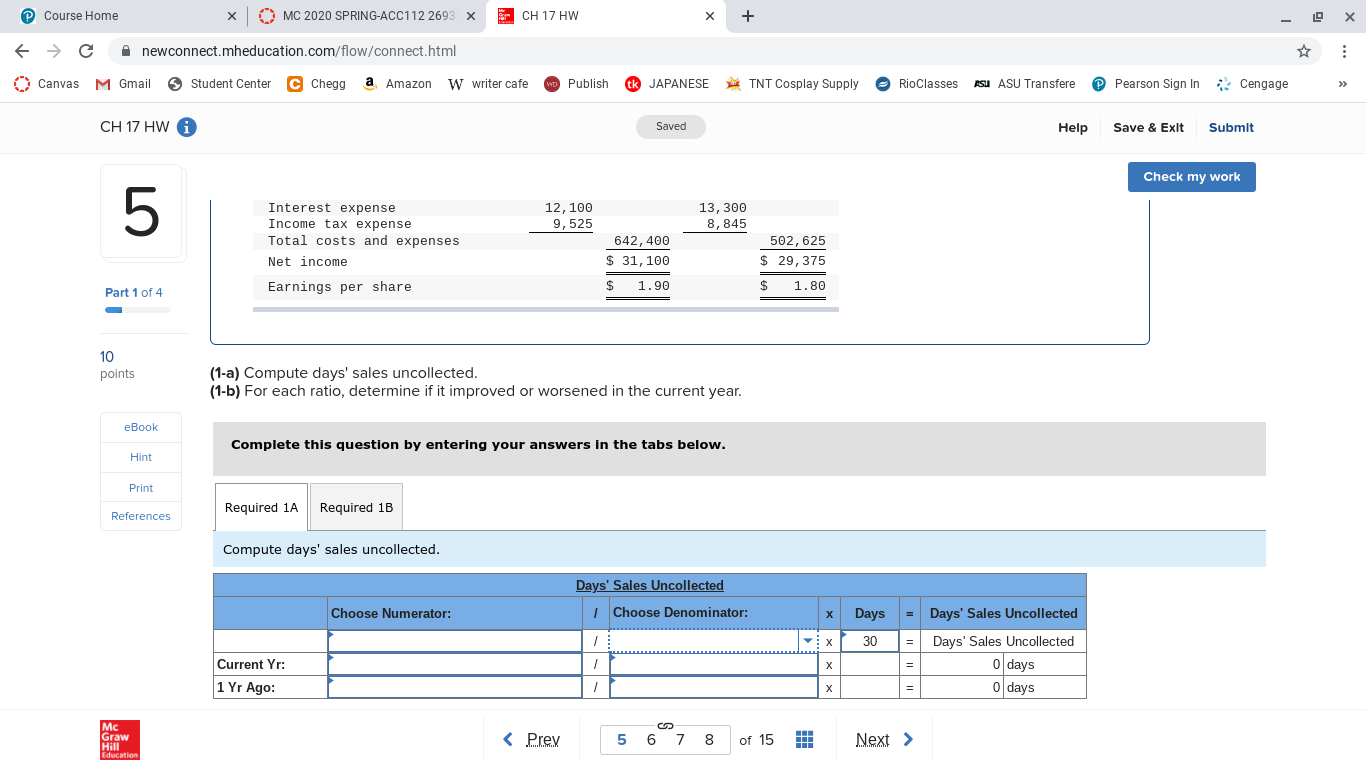Click the 1 Yr Ago numerator field

coord(455,687)
